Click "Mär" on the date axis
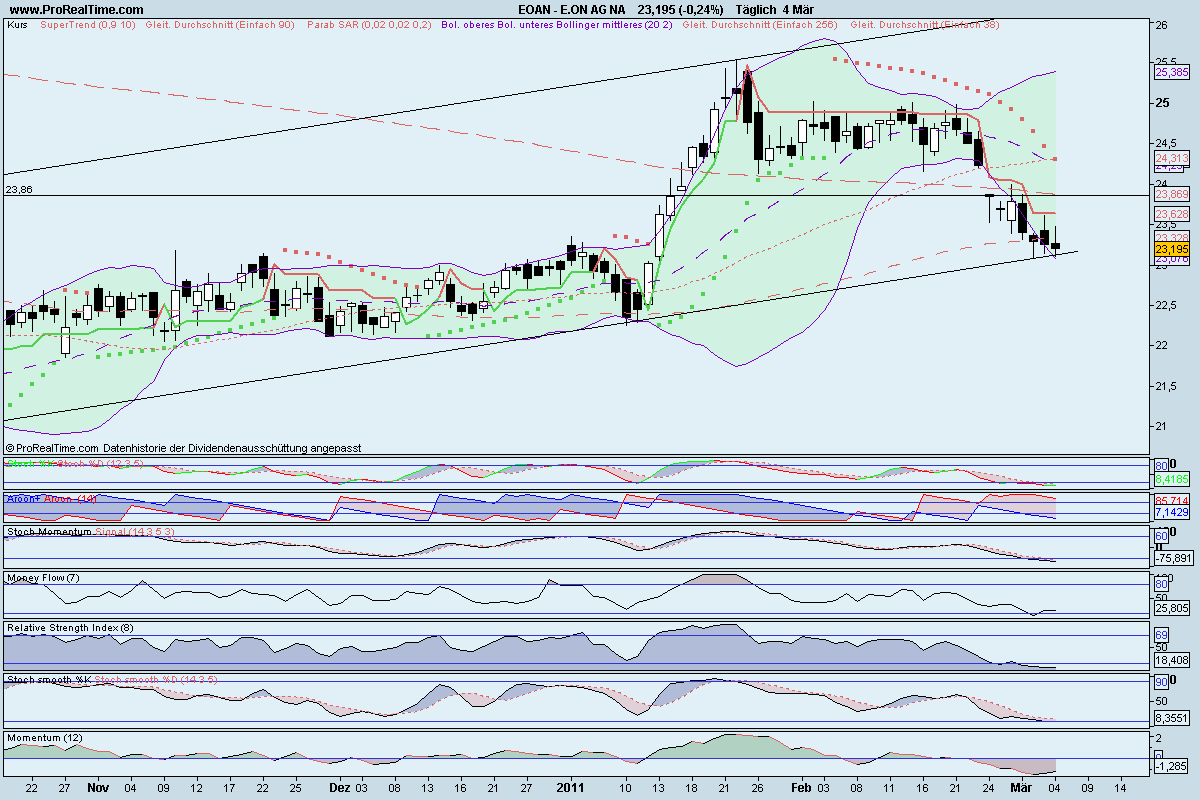Image resolution: width=1200 pixels, height=800 pixels. pos(1019,788)
